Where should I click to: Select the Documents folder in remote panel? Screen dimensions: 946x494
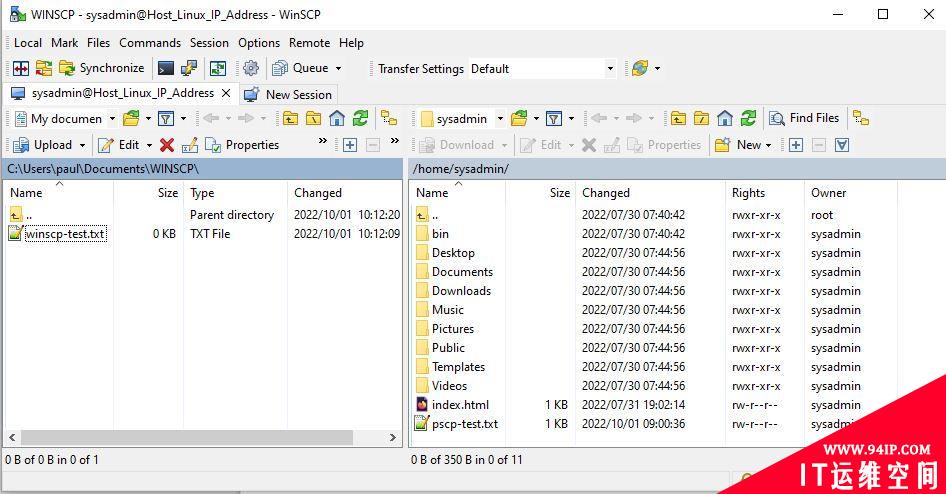(462, 272)
